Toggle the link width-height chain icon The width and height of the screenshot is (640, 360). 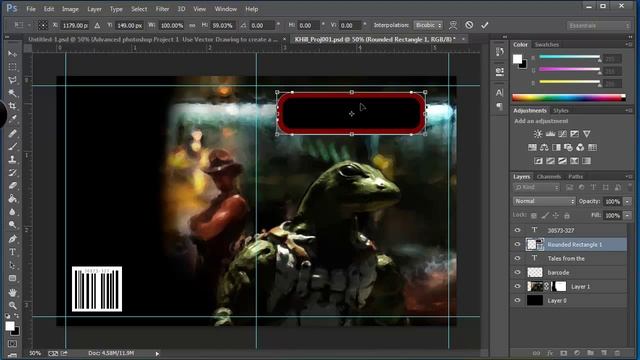pyautogui.click(x=192, y=25)
